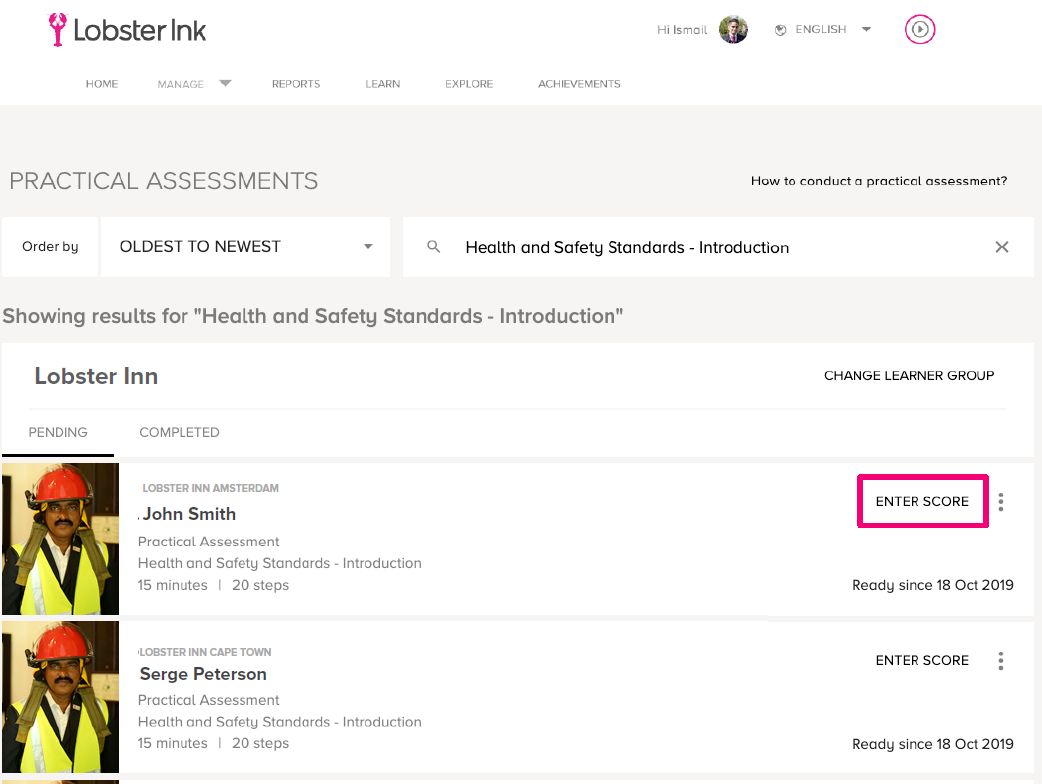This screenshot has height=784, width=1042.
Task: Open the OLDEST TO NEWEST order dropdown
Action: click(x=245, y=246)
